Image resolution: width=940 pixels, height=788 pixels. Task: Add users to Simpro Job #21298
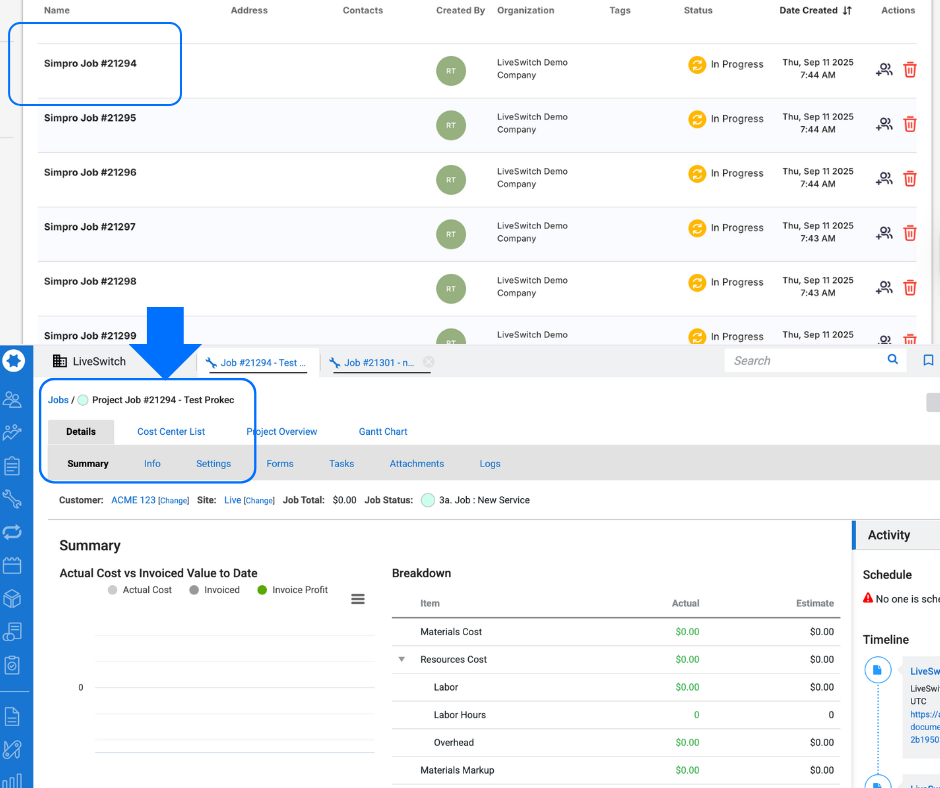coord(884,288)
